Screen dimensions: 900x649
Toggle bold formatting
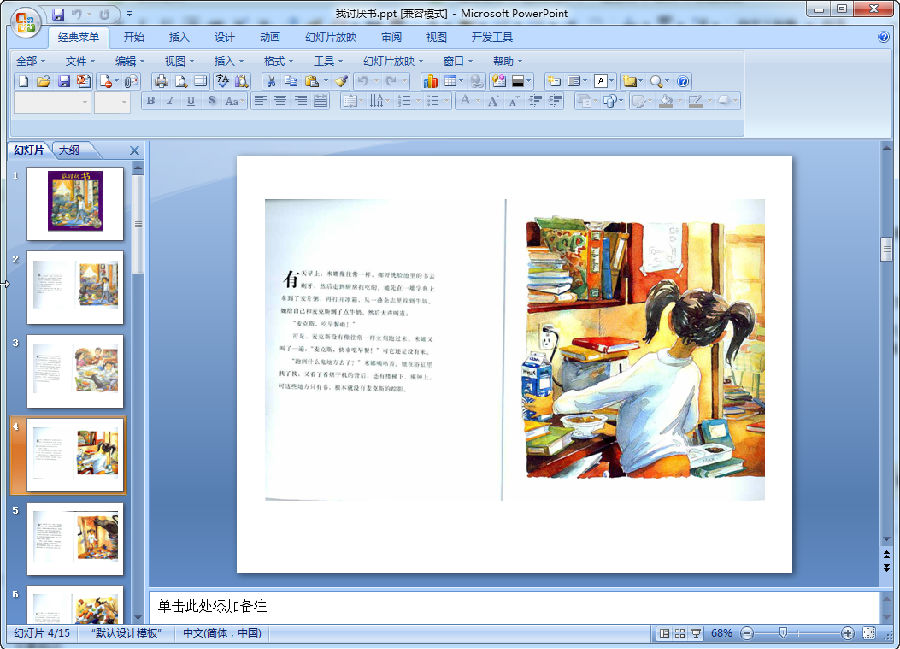[x=151, y=102]
